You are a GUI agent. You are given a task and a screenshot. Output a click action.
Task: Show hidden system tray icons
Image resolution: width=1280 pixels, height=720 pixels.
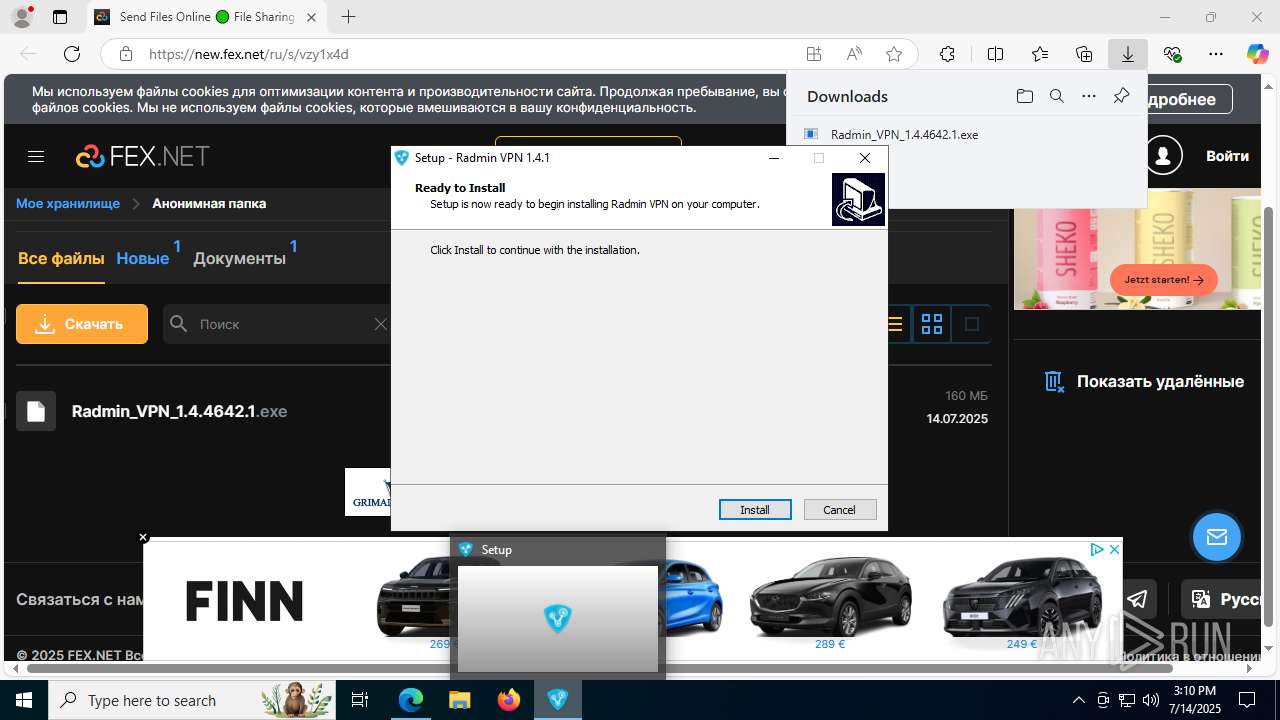click(1078, 700)
